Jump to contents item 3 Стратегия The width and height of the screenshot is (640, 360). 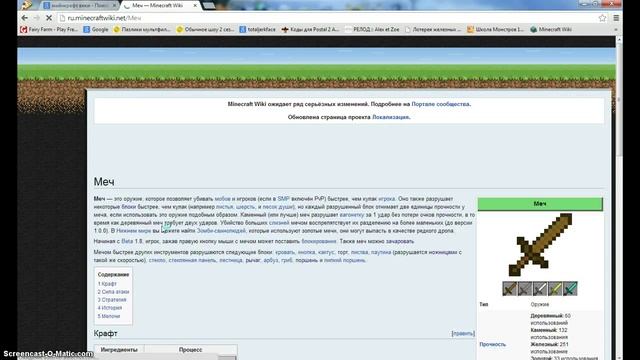pos(112,300)
